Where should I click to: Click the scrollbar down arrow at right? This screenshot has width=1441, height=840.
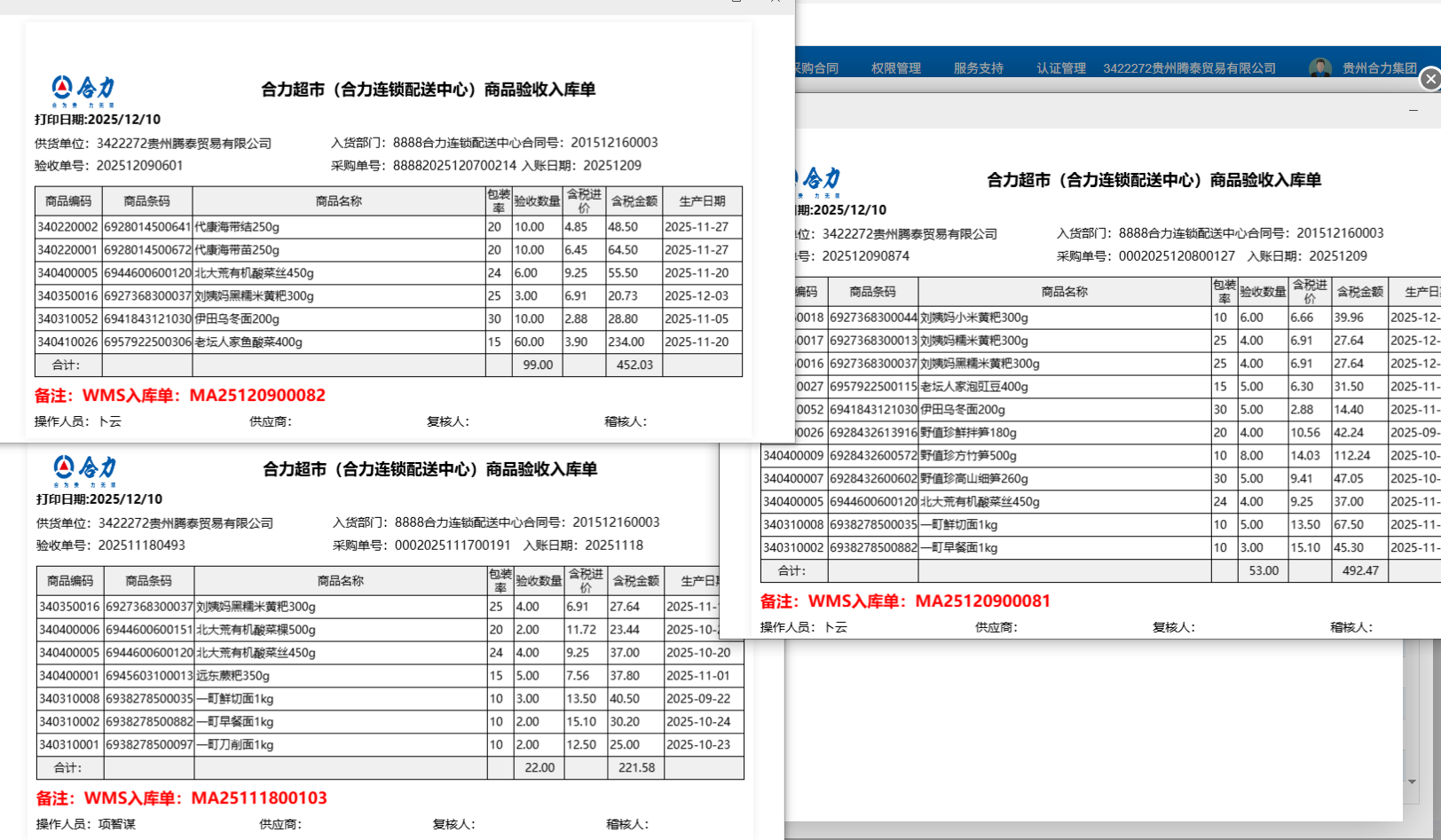(x=1412, y=781)
